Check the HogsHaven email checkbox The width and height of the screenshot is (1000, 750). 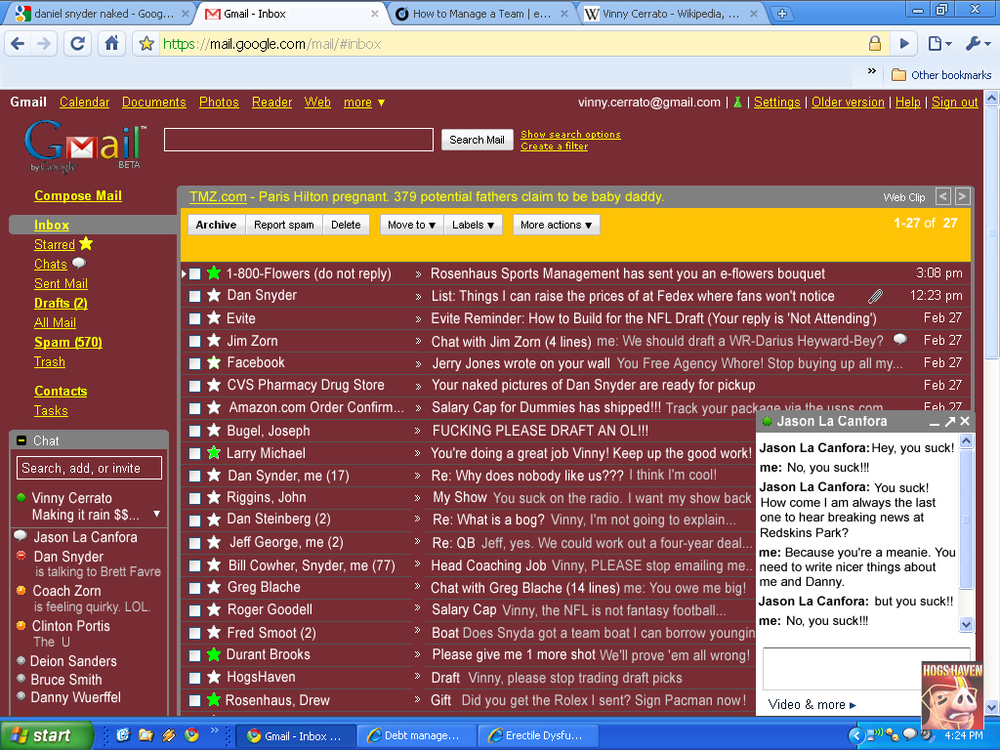195,678
